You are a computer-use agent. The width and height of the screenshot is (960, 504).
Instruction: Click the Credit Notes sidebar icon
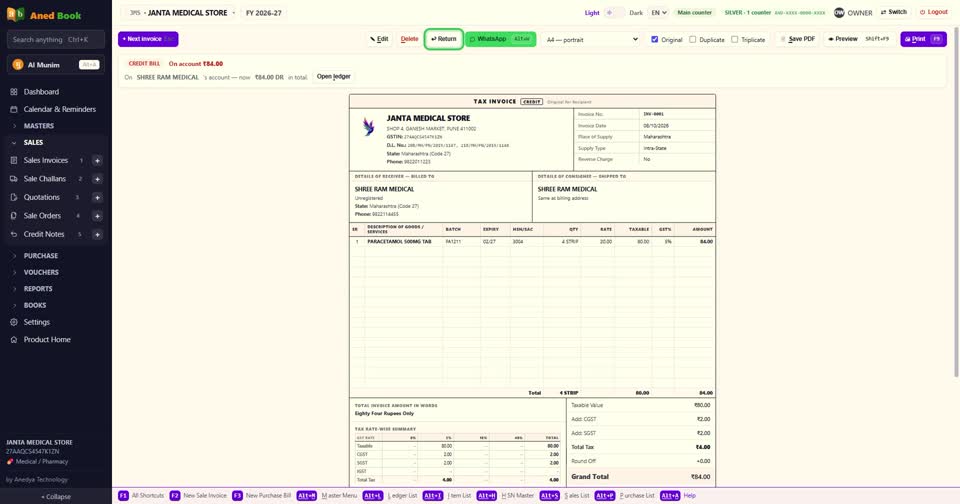click(14, 234)
